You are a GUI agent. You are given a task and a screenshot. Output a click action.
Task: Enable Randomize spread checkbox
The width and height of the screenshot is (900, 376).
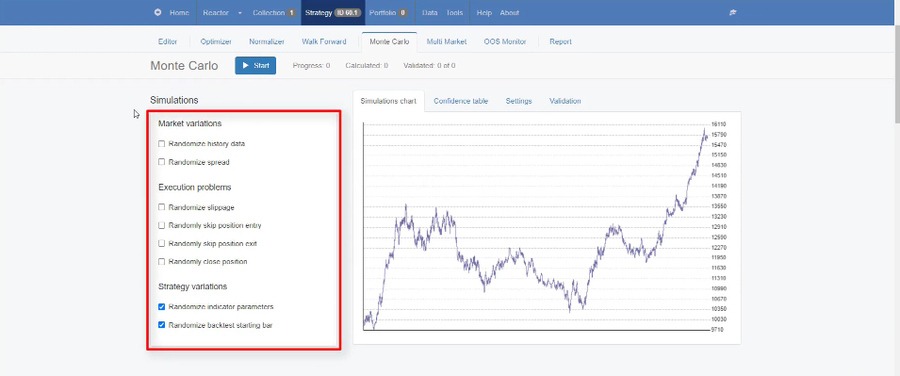(x=161, y=162)
